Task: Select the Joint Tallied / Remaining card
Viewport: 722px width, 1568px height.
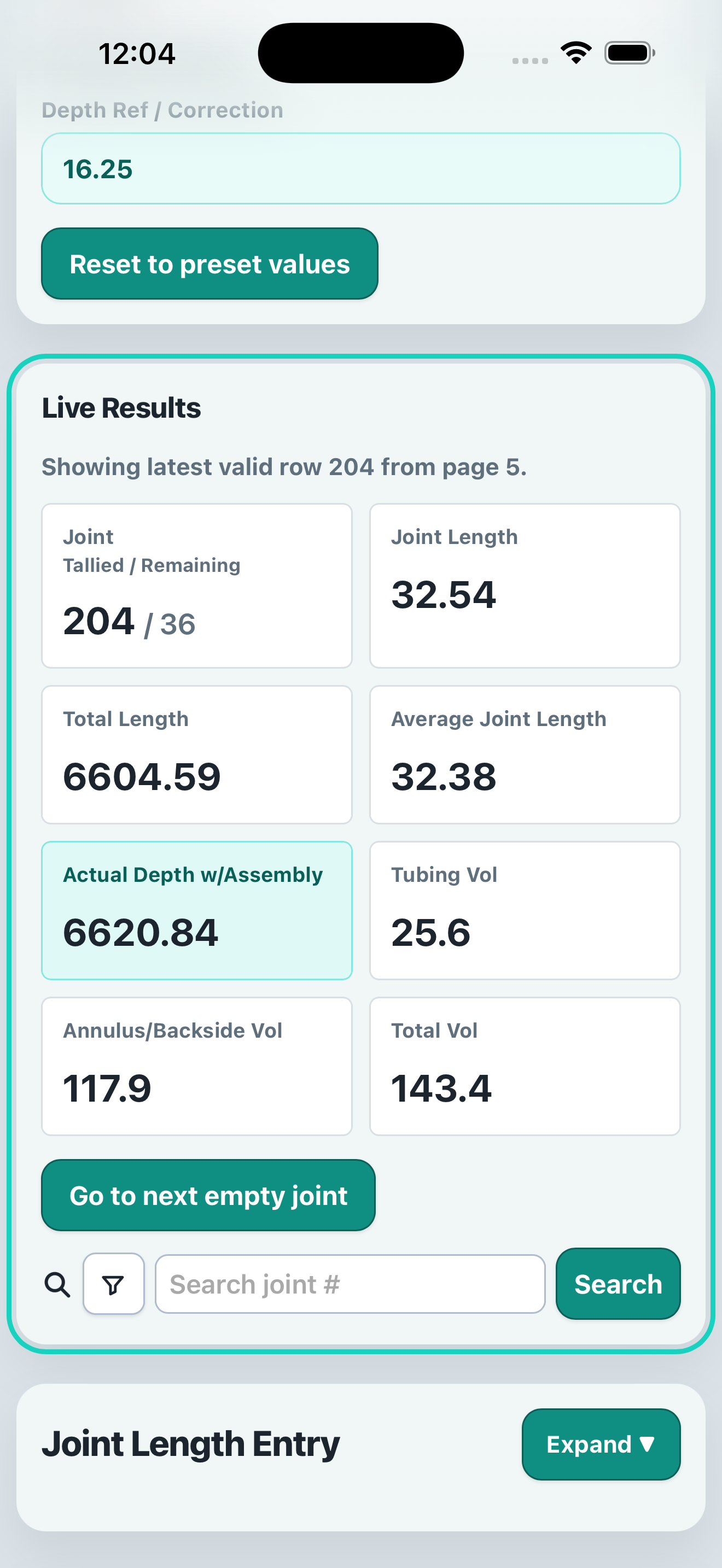Action: pyautogui.click(x=196, y=586)
